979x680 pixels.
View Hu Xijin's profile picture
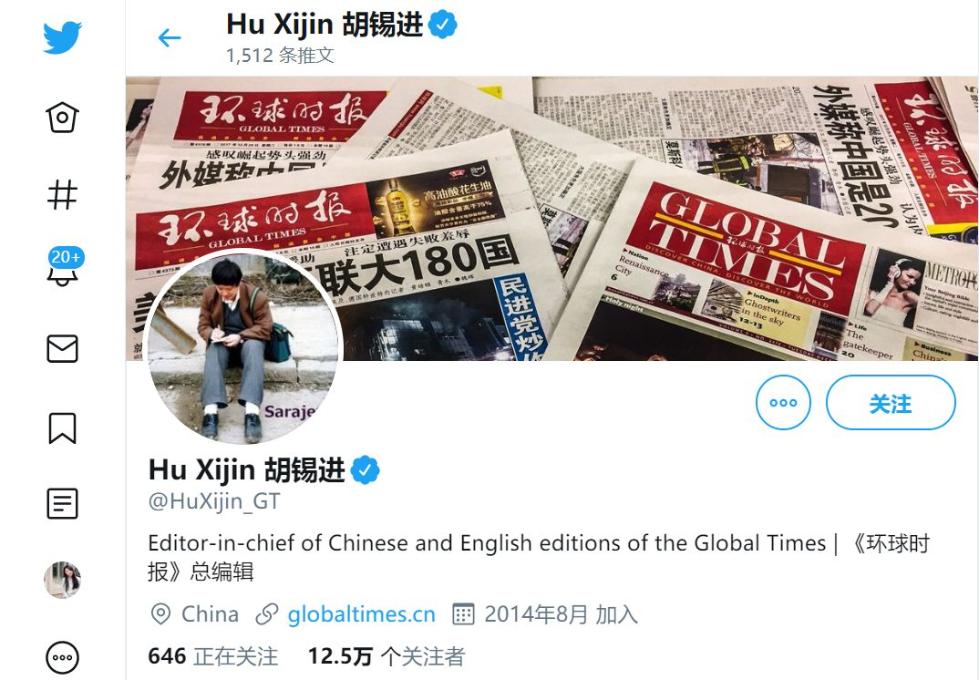point(242,347)
